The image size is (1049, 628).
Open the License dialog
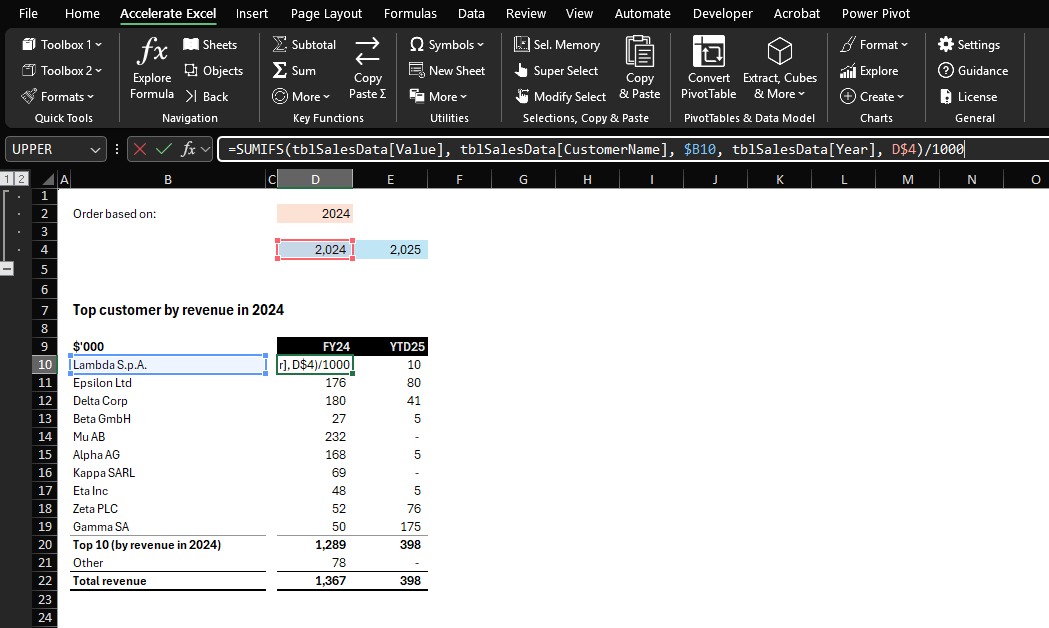(967, 96)
